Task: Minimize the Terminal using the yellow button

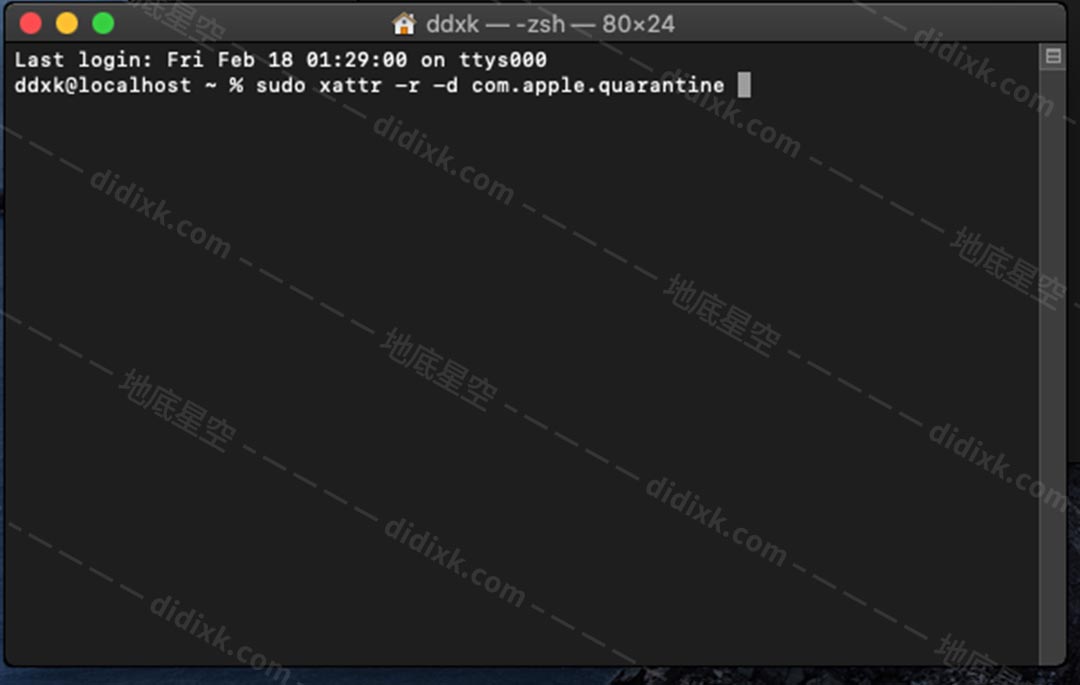Action: (67, 23)
